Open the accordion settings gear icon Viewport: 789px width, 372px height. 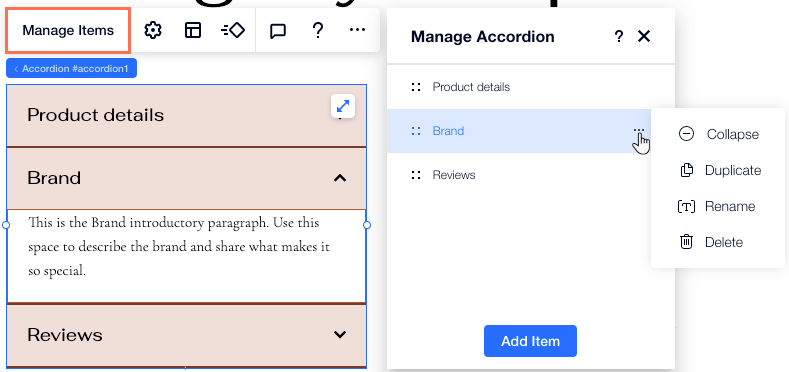point(152,30)
